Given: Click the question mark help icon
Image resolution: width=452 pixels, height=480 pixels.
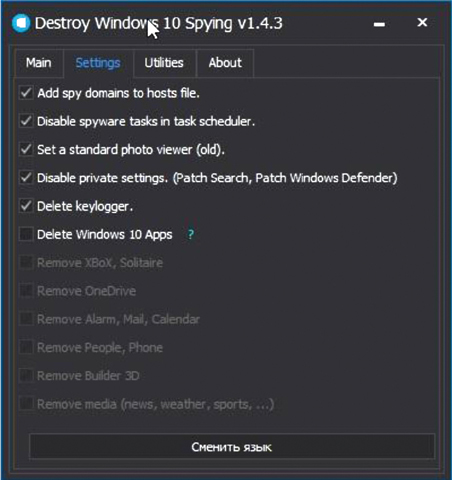Looking at the screenshot, I should [x=190, y=234].
